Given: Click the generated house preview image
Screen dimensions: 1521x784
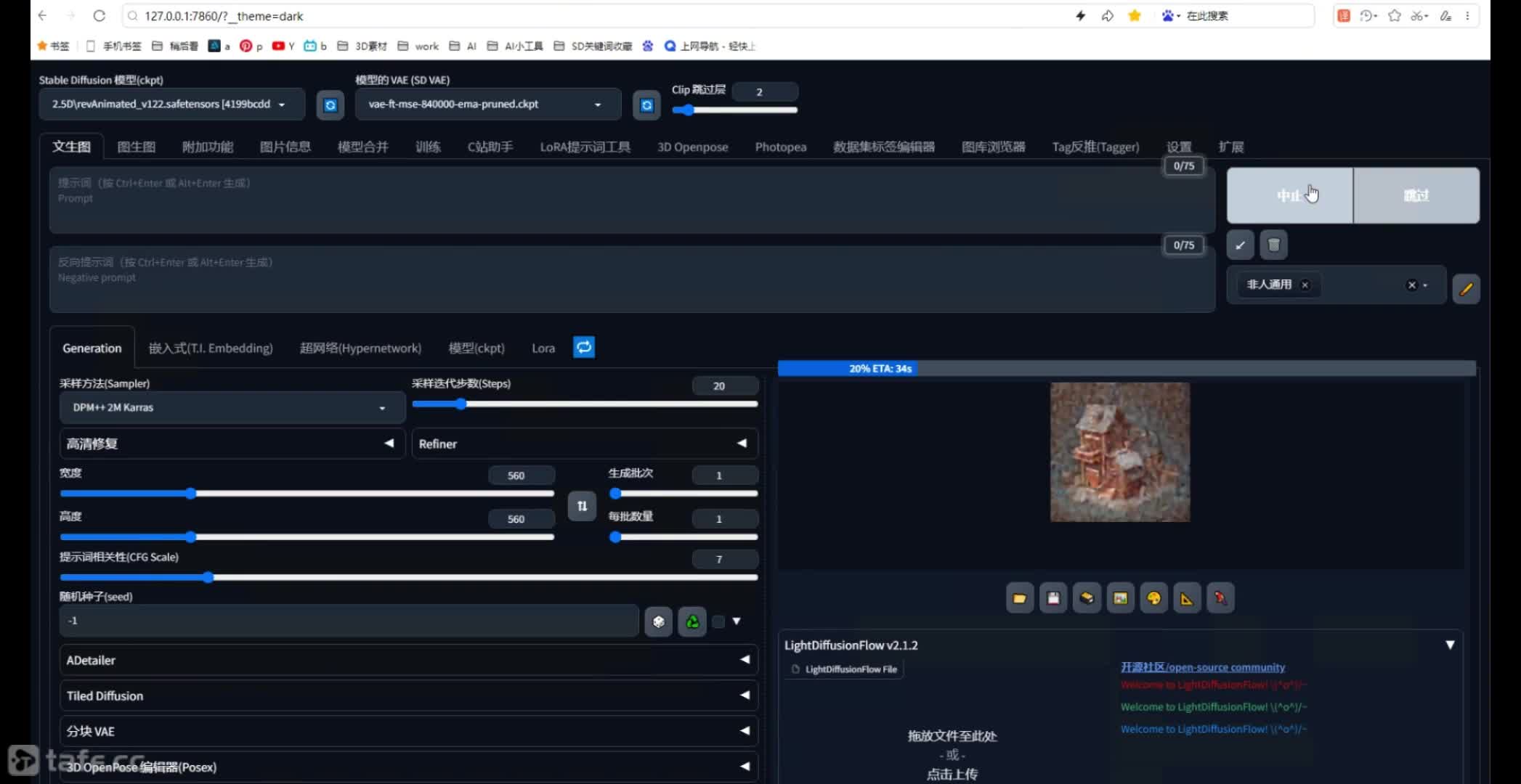Looking at the screenshot, I should (x=1120, y=452).
